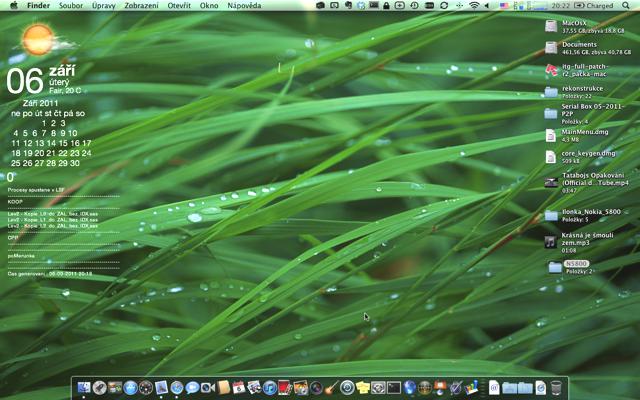Open Terminal in the dock

(393, 387)
